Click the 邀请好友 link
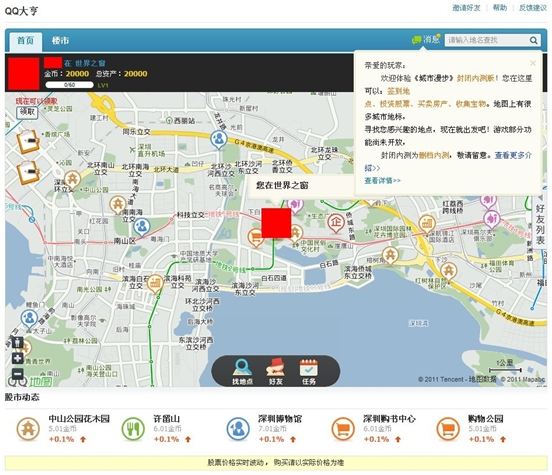The image size is (552, 475). (466, 8)
